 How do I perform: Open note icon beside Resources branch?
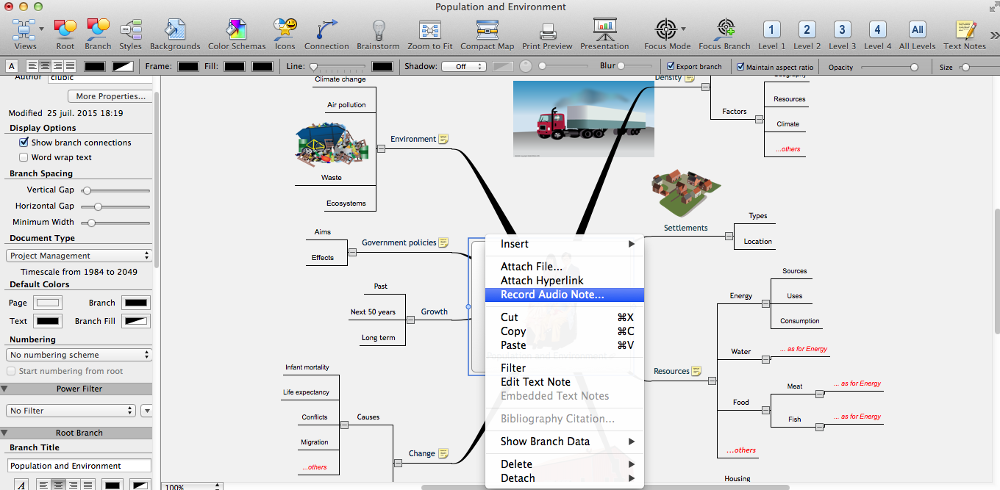point(697,371)
